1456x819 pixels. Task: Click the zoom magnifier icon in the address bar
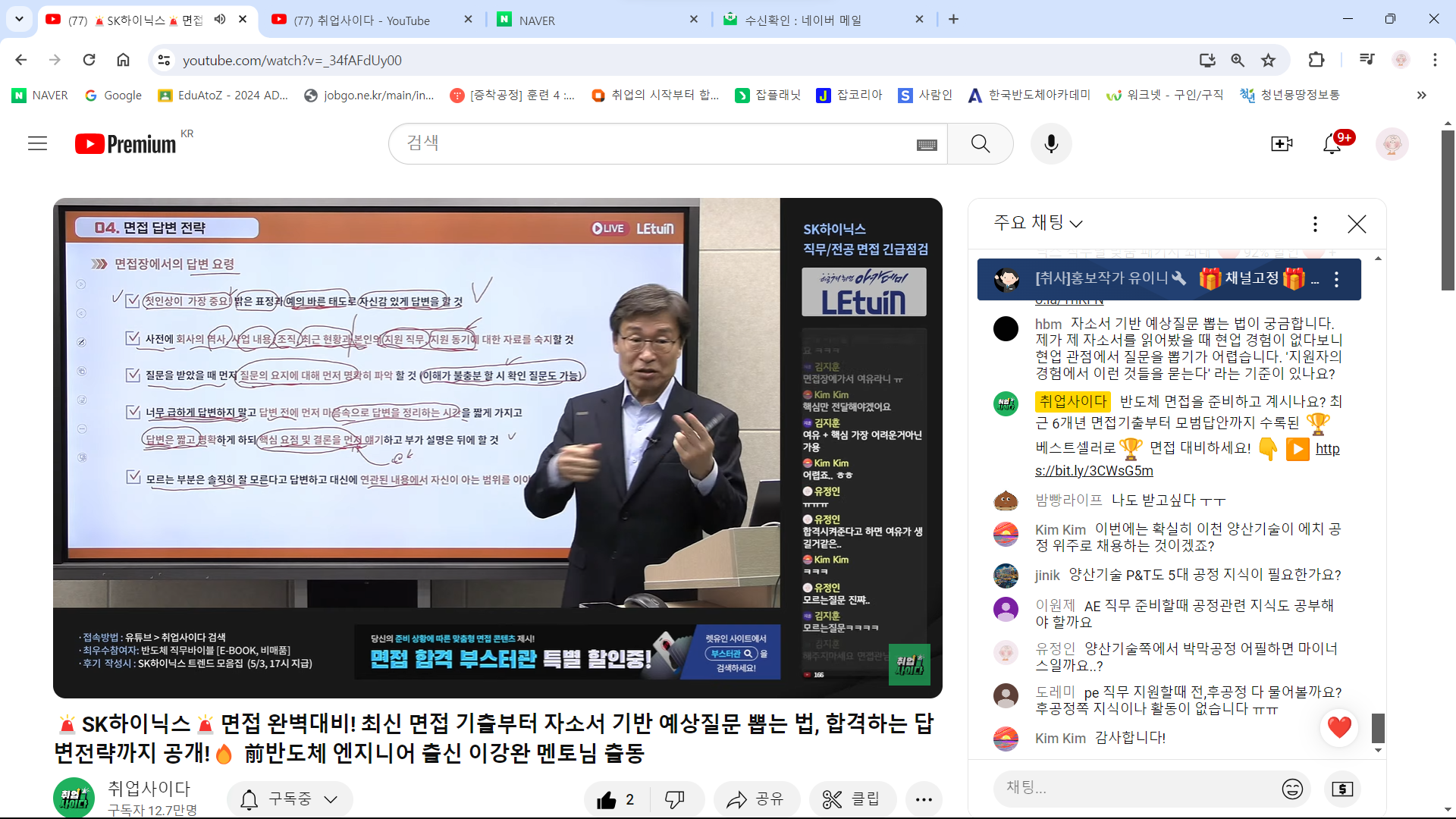point(1238,60)
